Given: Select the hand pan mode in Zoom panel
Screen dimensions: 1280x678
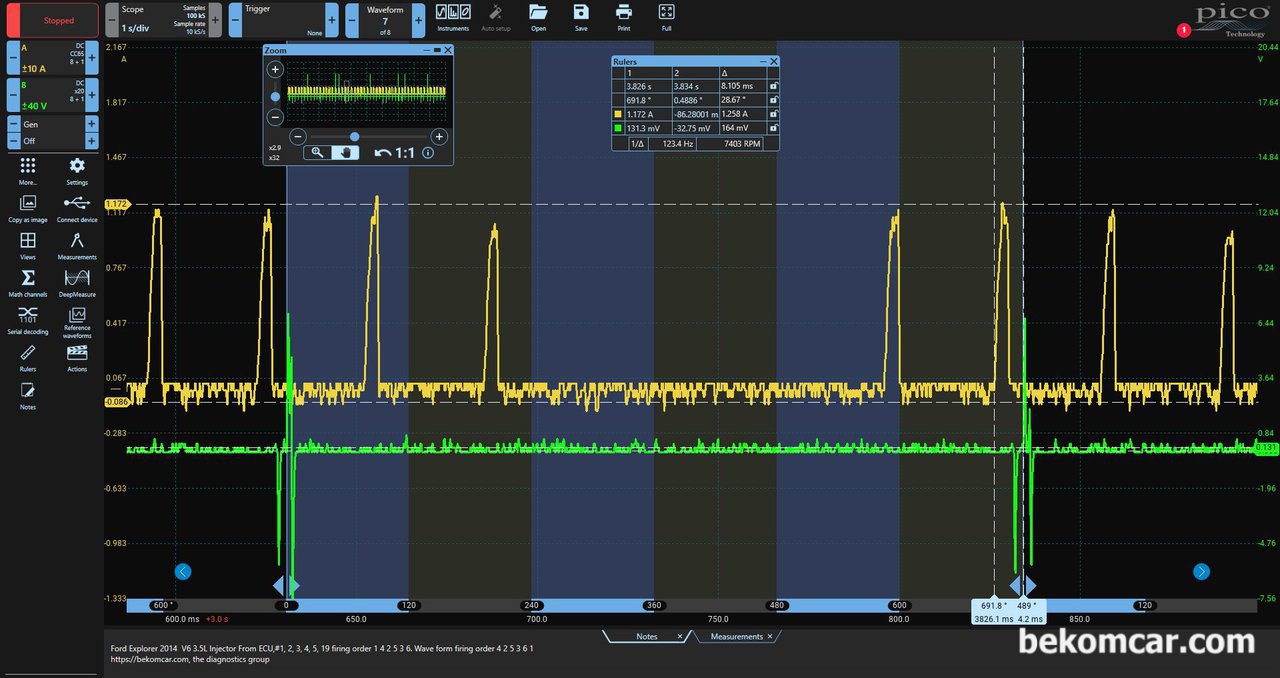Looking at the screenshot, I should tap(345, 152).
